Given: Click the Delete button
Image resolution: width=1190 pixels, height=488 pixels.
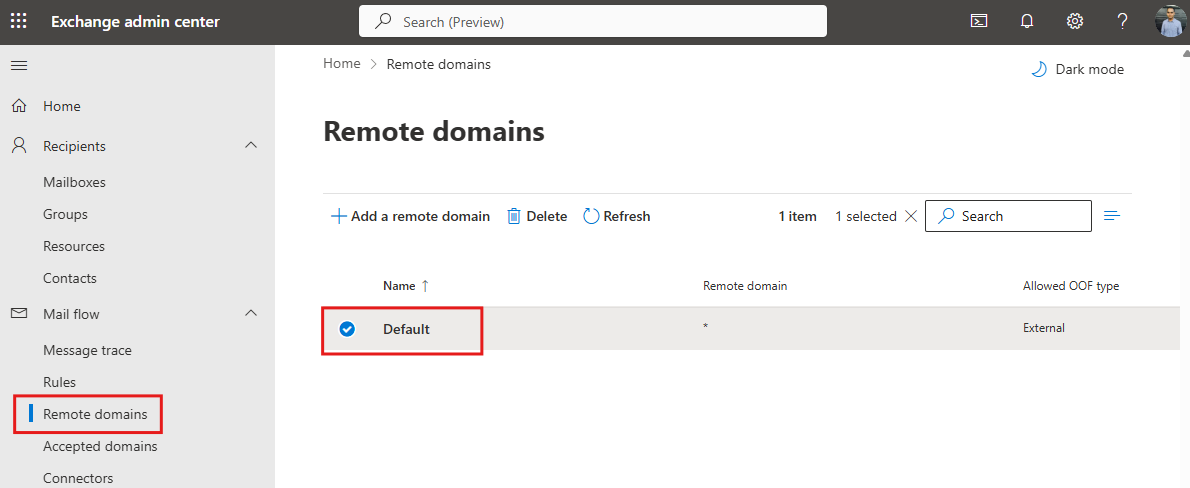Looking at the screenshot, I should (x=537, y=216).
